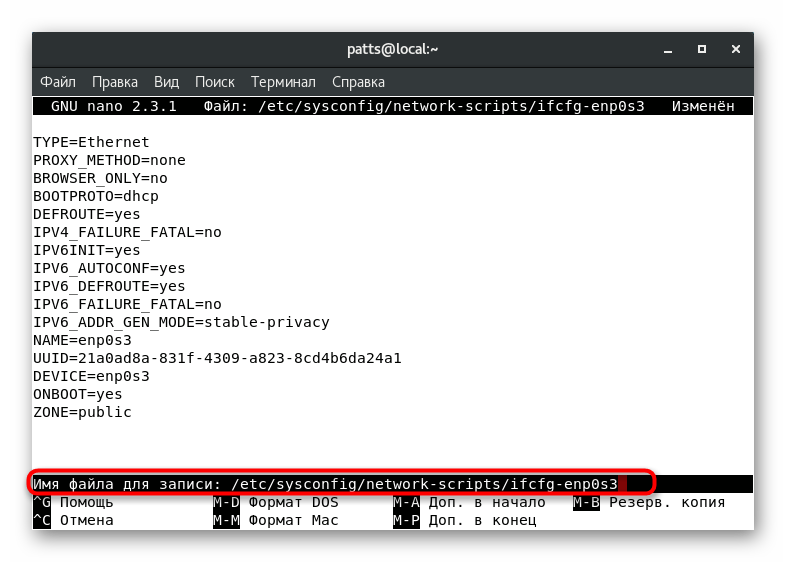Screen dimensions: 786x562
Task: Click the DEFROUTE=yes line
Action: coord(87,215)
